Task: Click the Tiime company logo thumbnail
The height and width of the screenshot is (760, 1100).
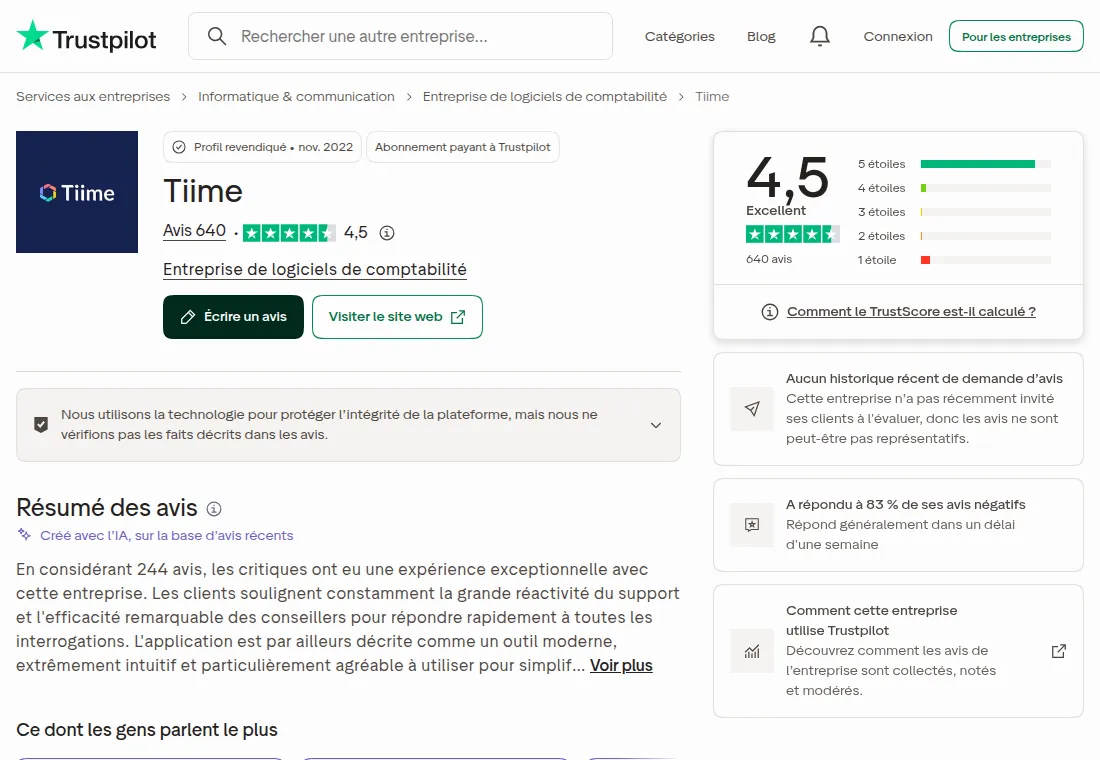Action: coord(77,192)
